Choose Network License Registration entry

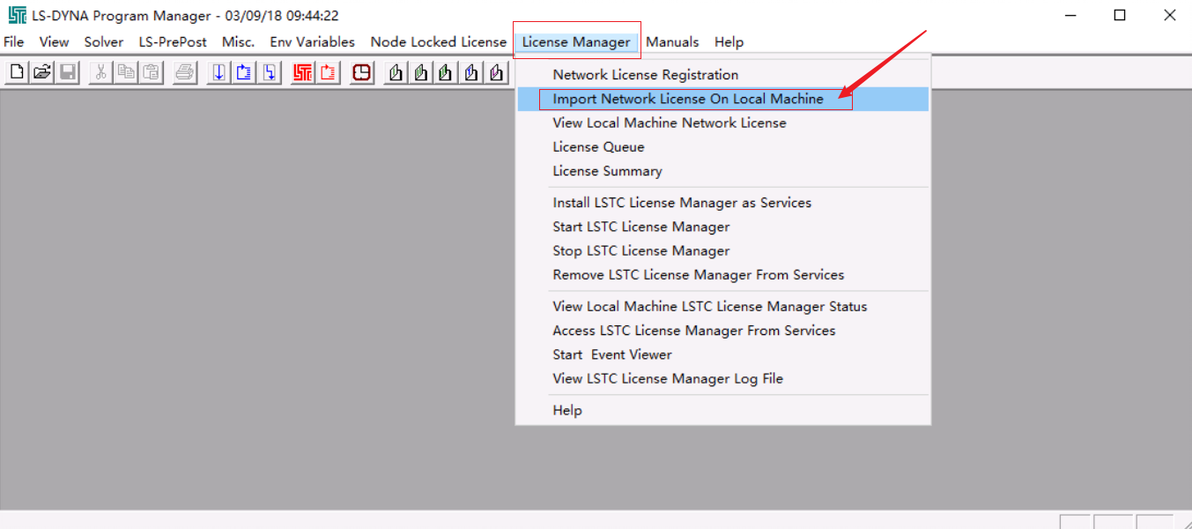coord(645,75)
